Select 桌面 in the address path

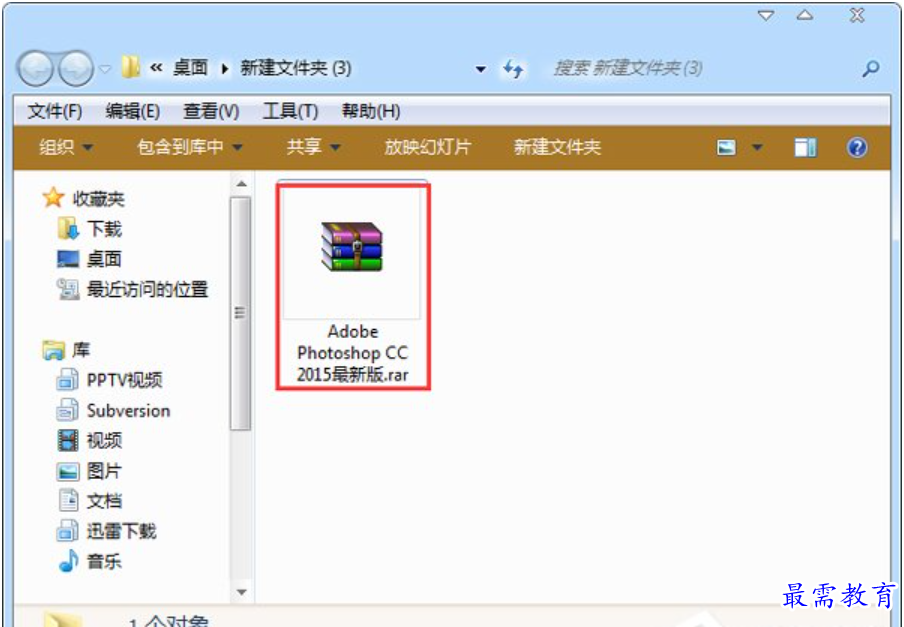click(190, 68)
